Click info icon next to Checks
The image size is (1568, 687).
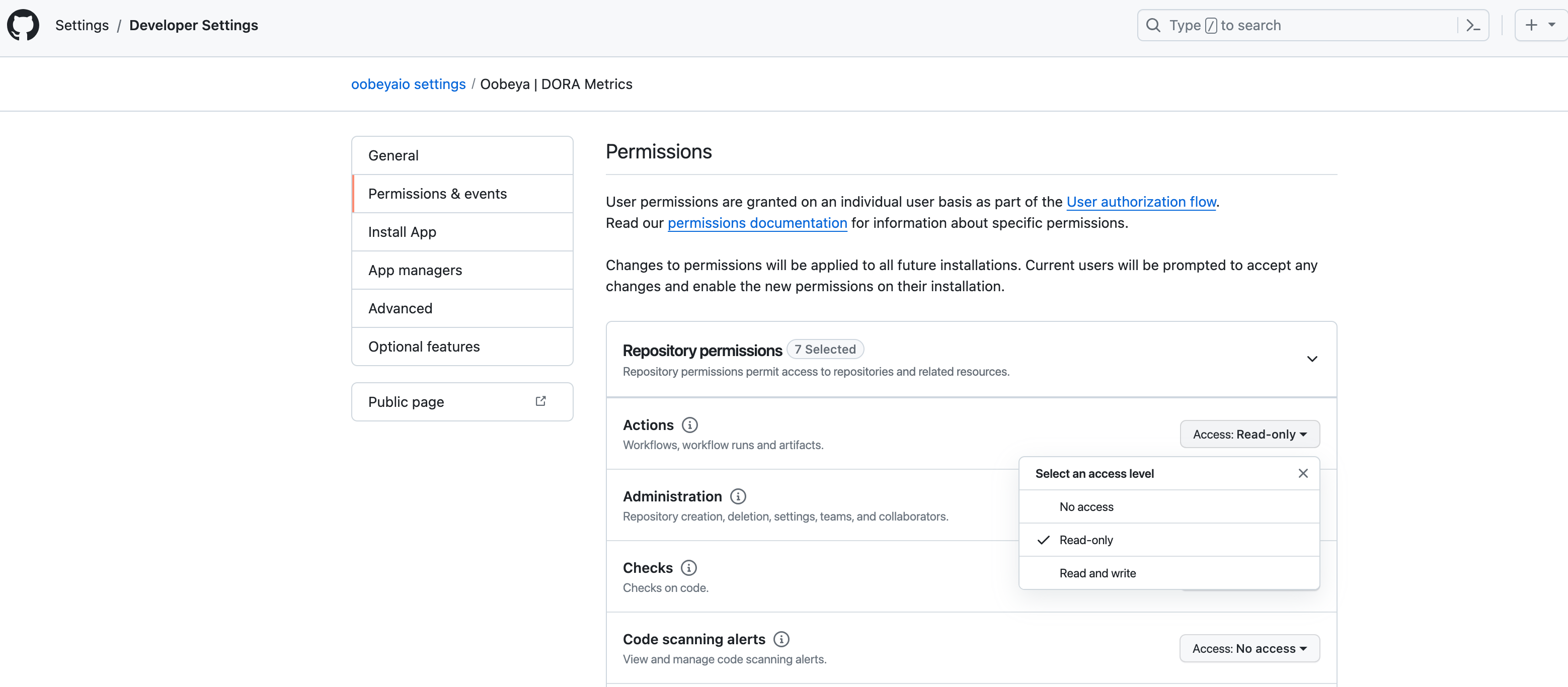tap(688, 568)
